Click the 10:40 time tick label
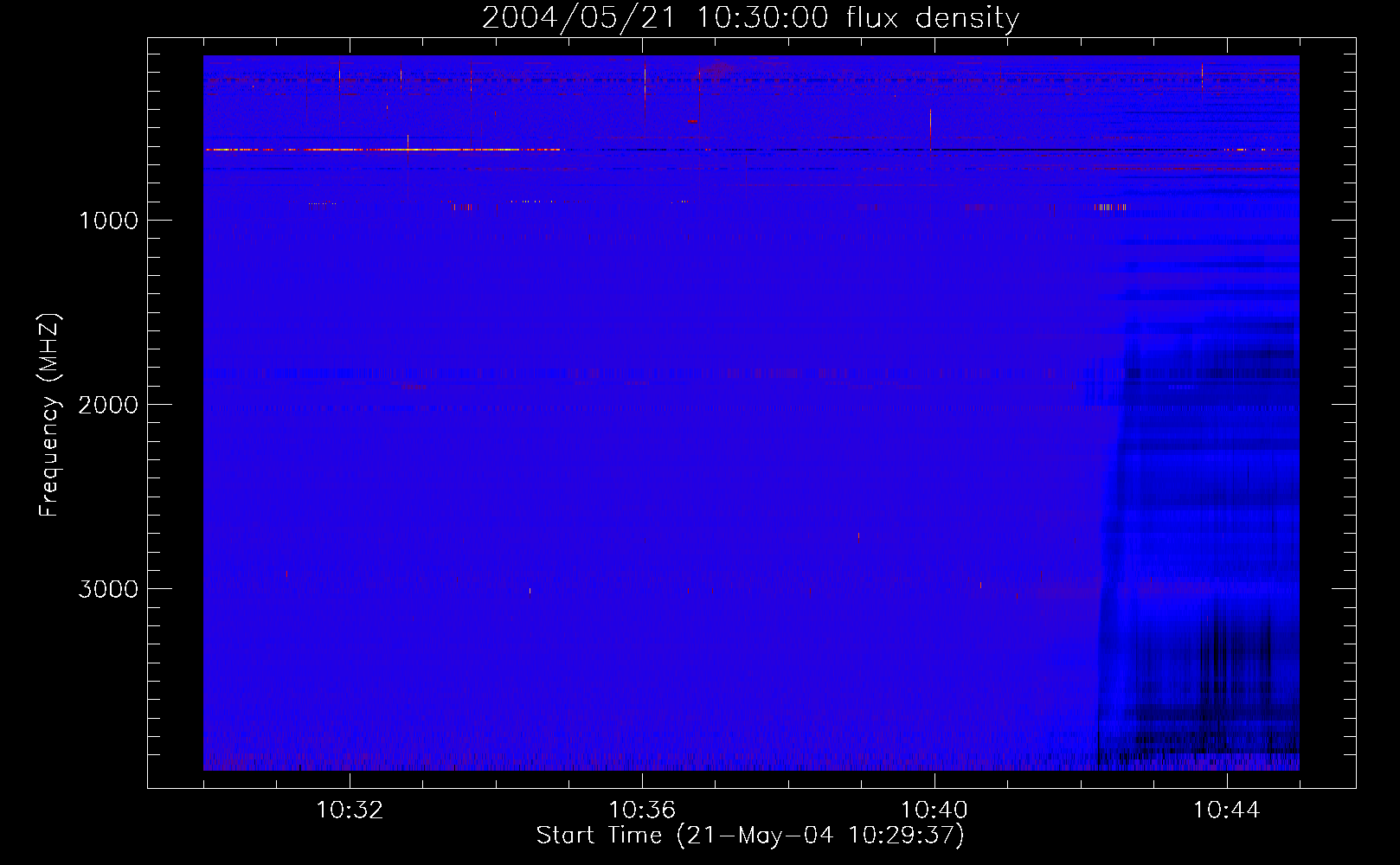1400x865 pixels. click(x=934, y=811)
